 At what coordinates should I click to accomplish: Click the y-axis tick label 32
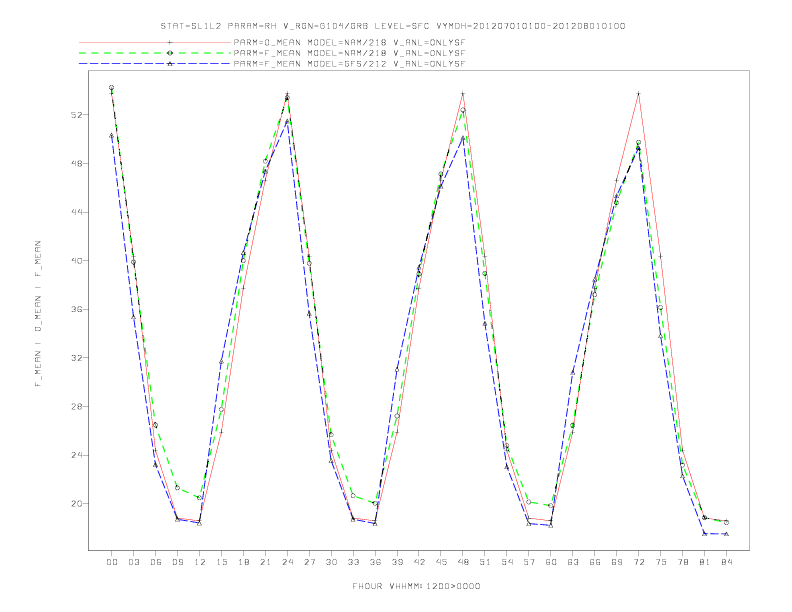click(76, 358)
